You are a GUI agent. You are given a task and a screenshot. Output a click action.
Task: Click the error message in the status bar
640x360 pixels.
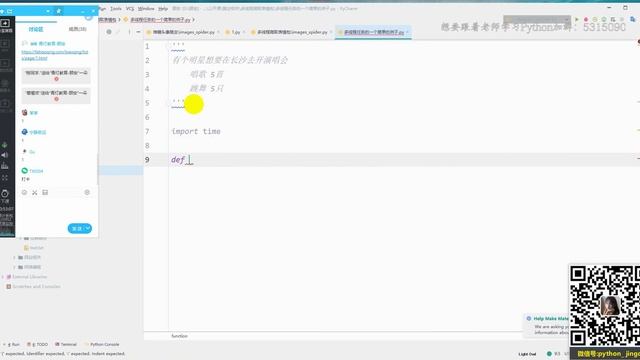64,354
